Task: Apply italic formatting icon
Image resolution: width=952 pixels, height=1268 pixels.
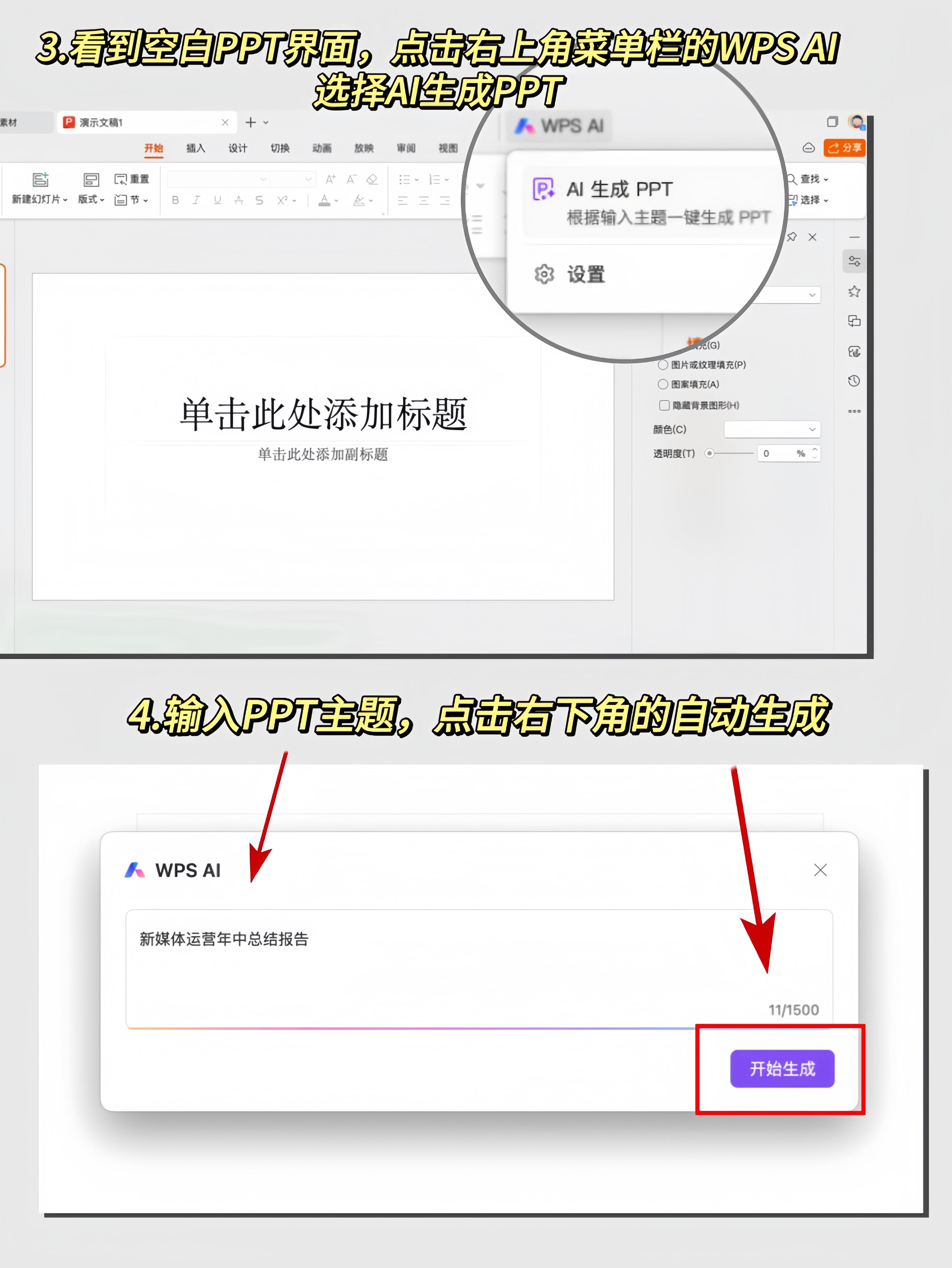Action: [196, 200]
